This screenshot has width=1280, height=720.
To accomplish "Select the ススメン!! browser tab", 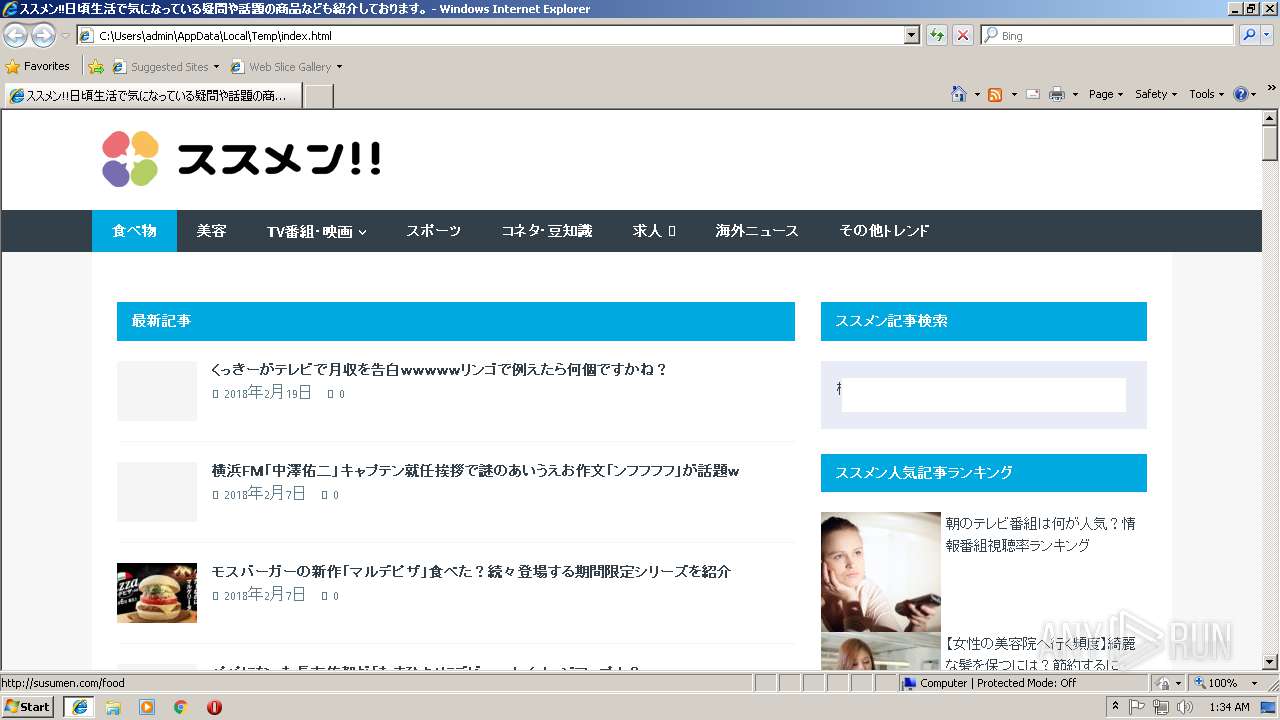I will (153, 96).
